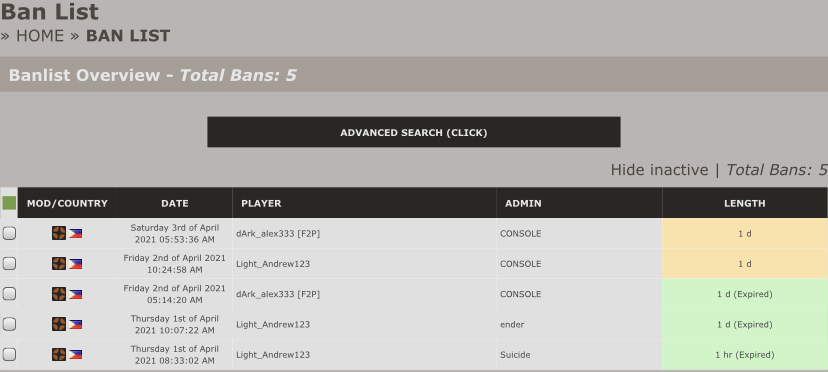Open BAN LIST breadcrumb link
This screenshot has width=828, height=372.
click(x=128, y=35)
